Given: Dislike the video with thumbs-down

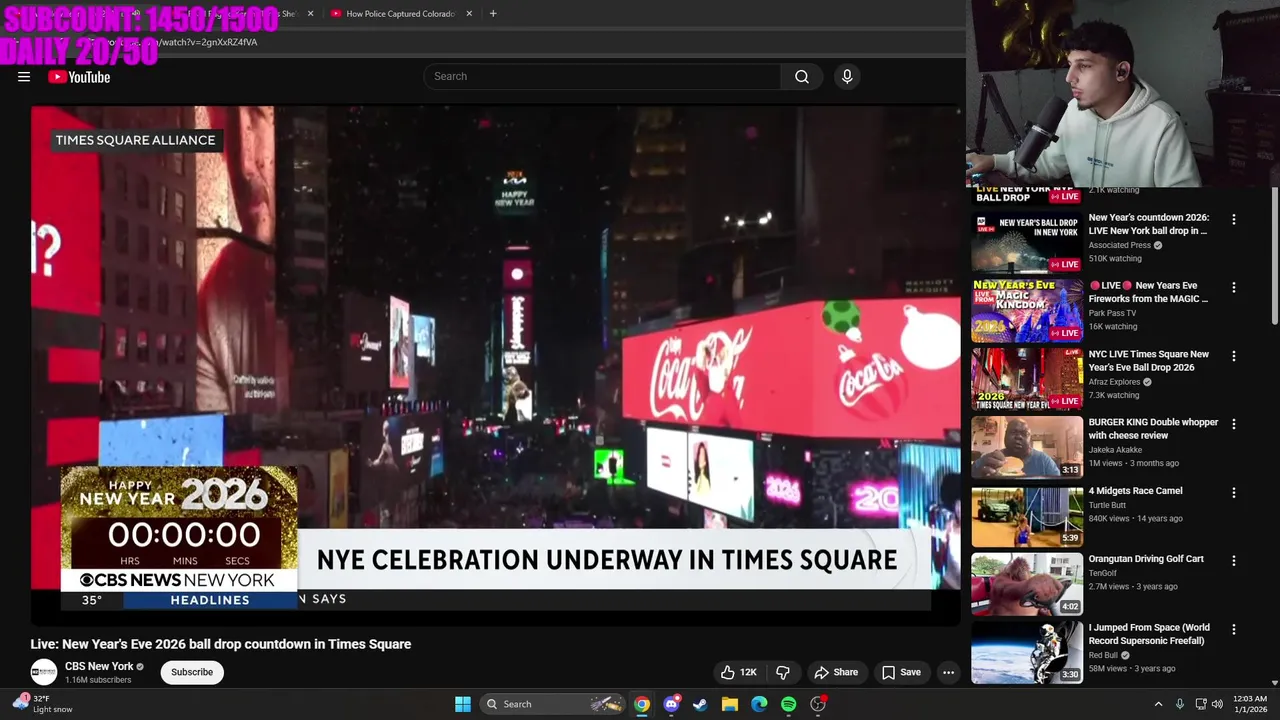Looking at the screenshot, I should pos(783,672).
